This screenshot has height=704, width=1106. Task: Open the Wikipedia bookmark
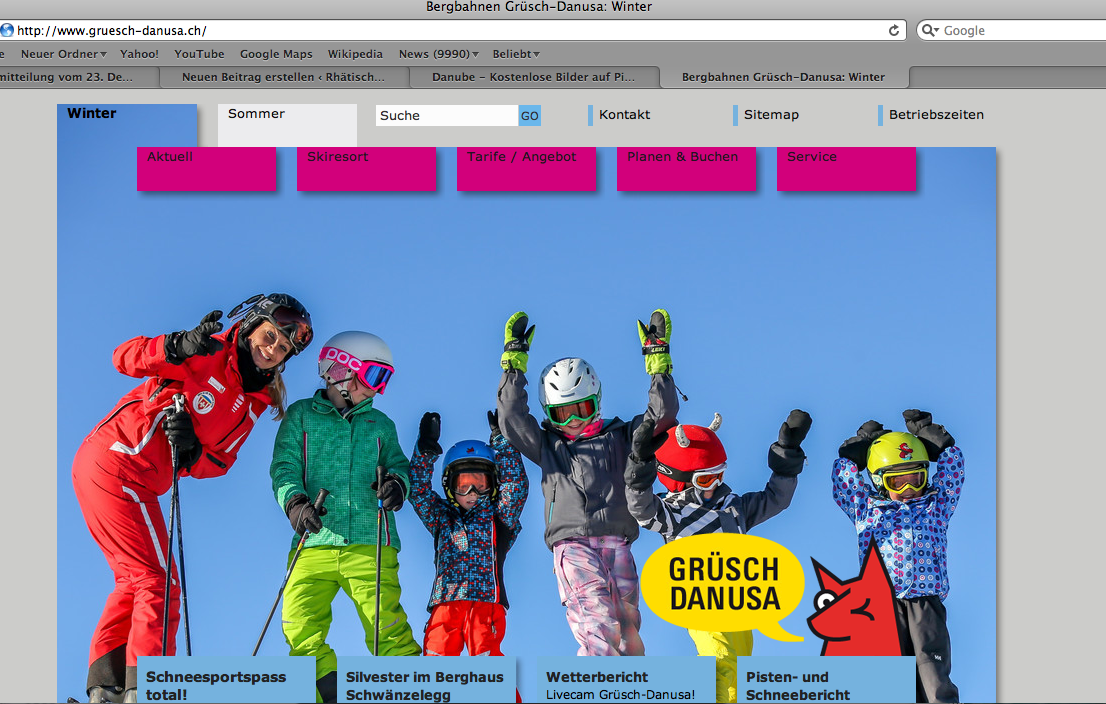point(355,54)
